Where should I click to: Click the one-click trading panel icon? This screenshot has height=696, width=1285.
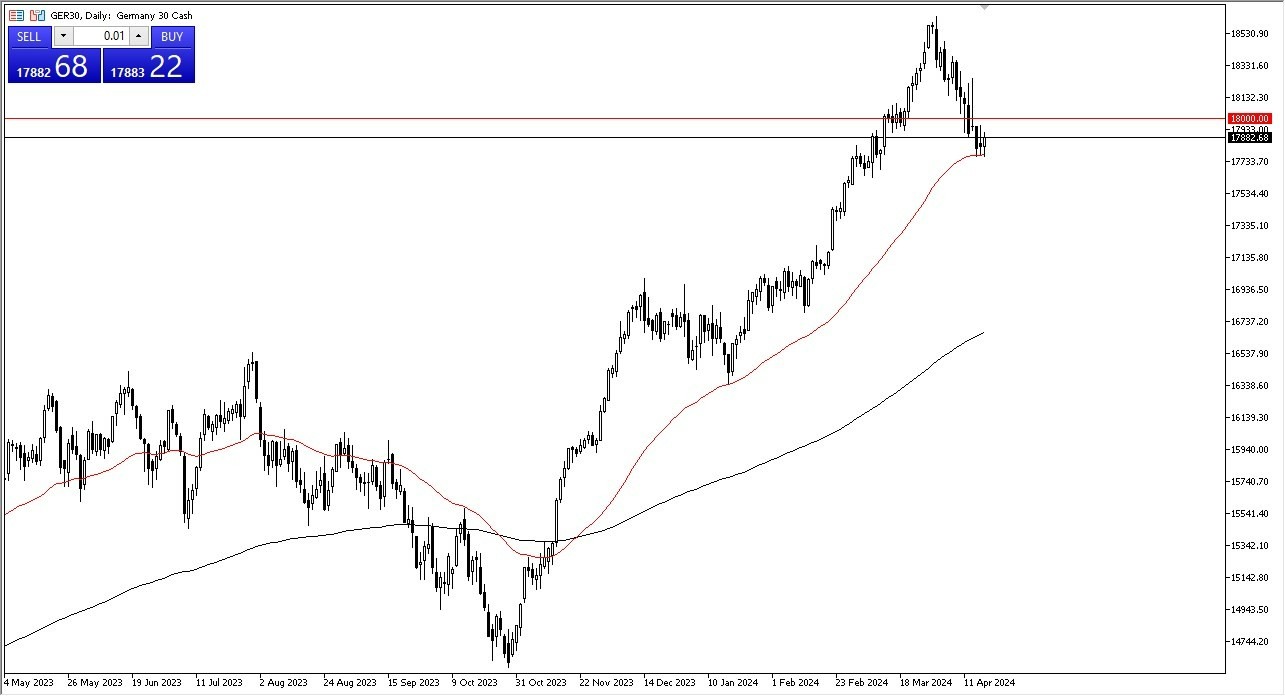16,15
